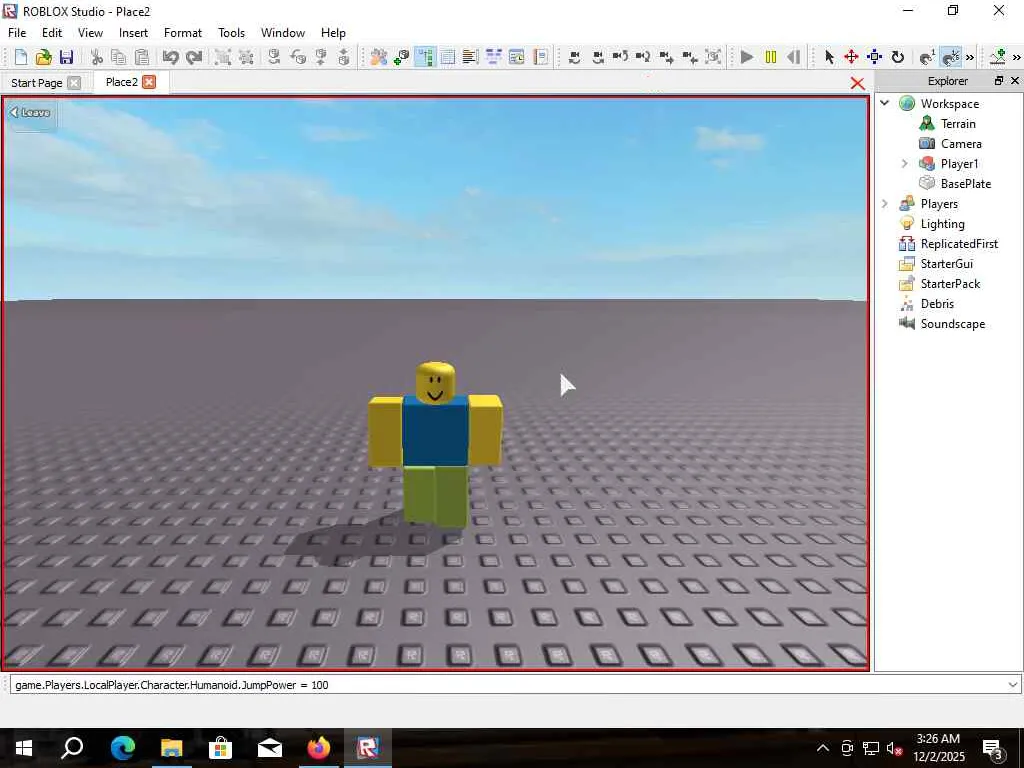Tilt the camera upward icon
The height and width of the screenshot is (768, 1024).
click(x=620, y=57)
